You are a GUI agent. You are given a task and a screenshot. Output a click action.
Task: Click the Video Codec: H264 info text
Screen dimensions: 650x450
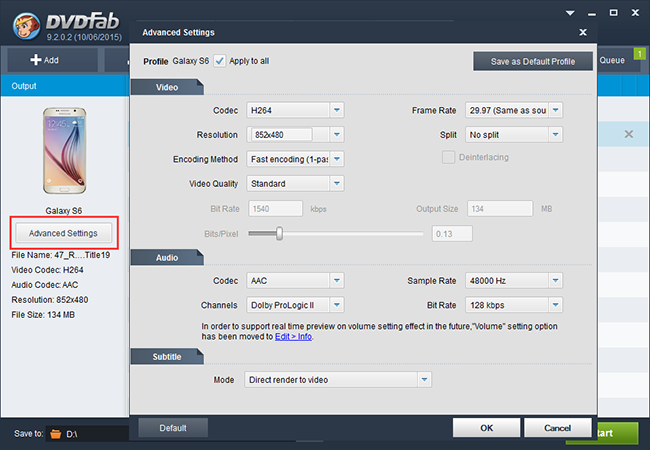[47, 270]
